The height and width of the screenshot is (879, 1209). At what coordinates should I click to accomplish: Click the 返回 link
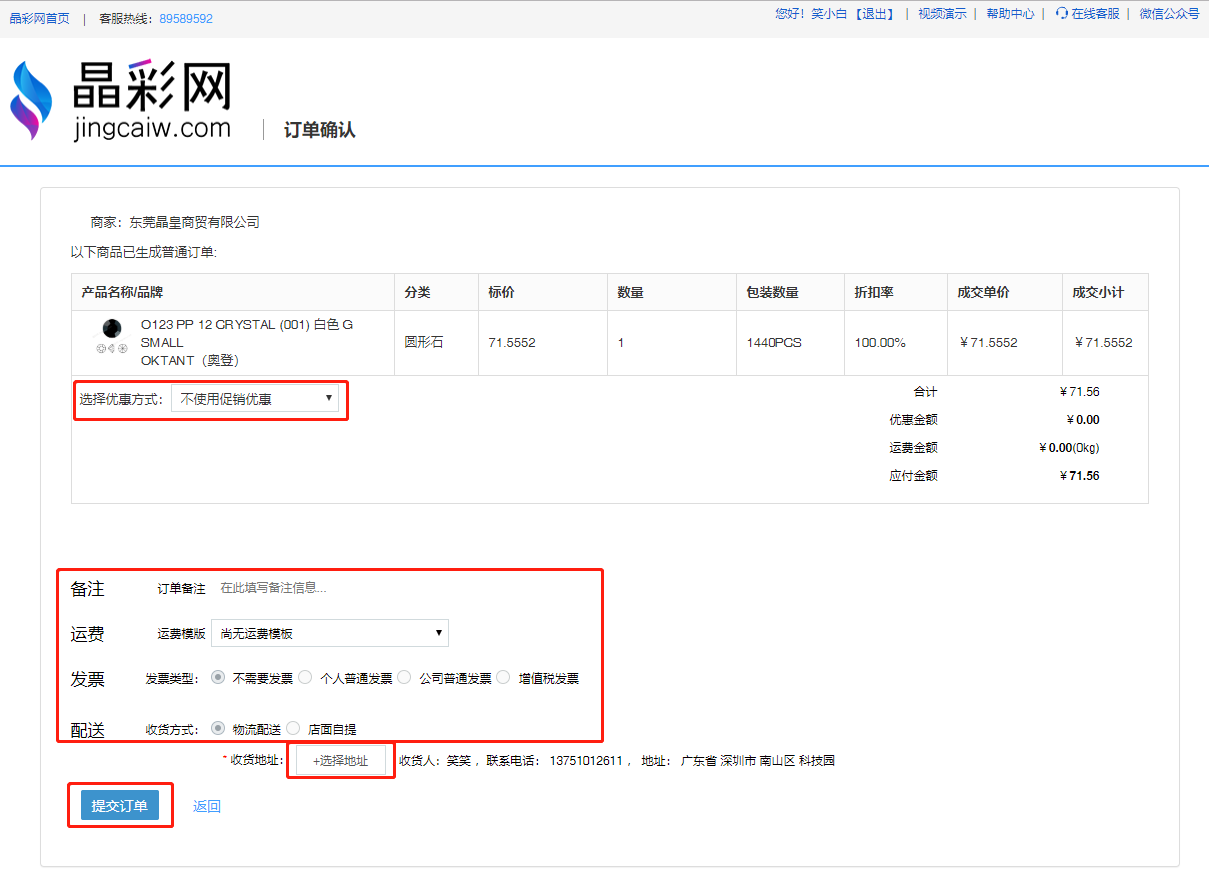pyautogui.click(x=207, y=806)
